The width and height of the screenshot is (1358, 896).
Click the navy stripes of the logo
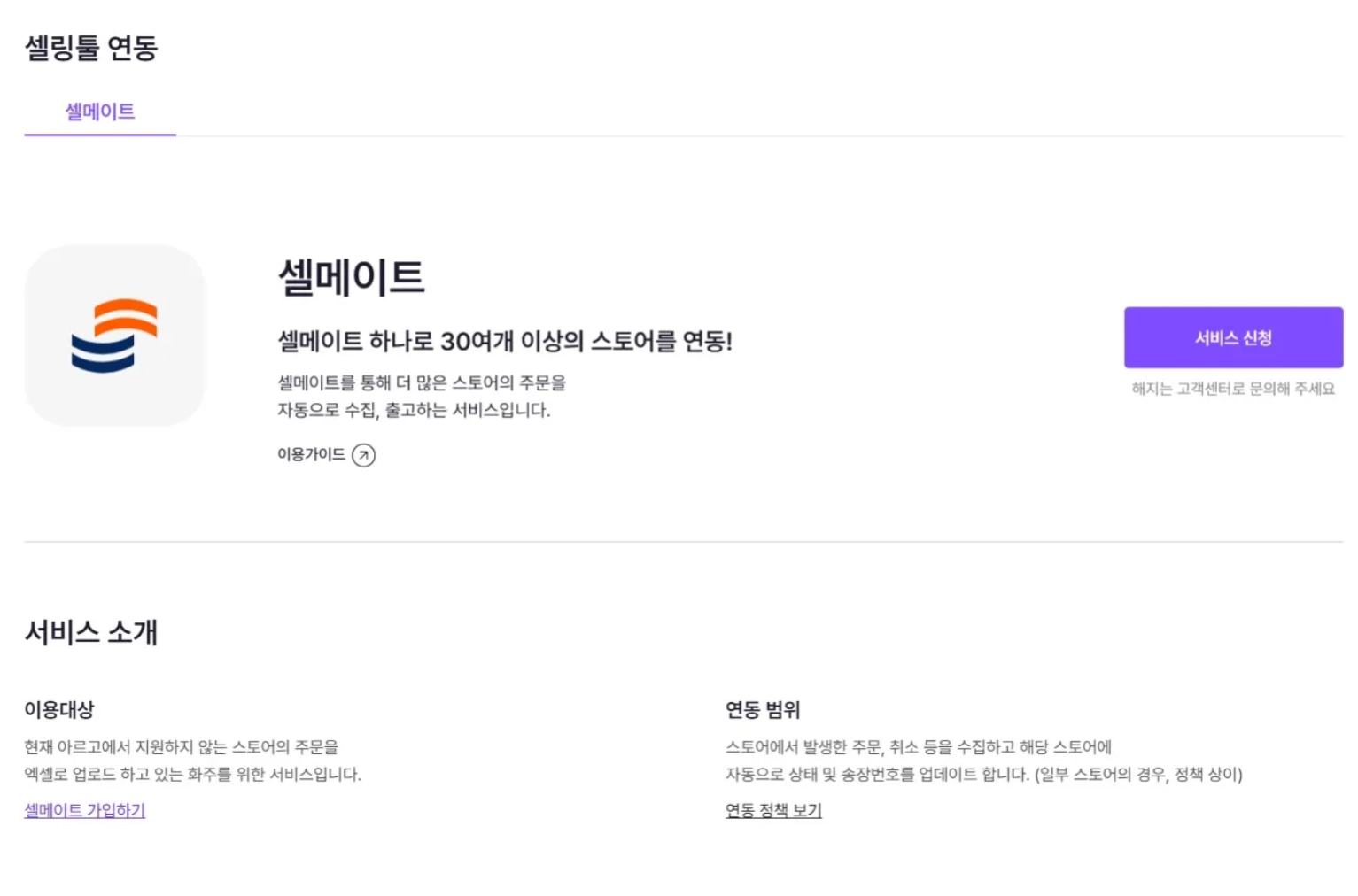click(x=103, y=352)
